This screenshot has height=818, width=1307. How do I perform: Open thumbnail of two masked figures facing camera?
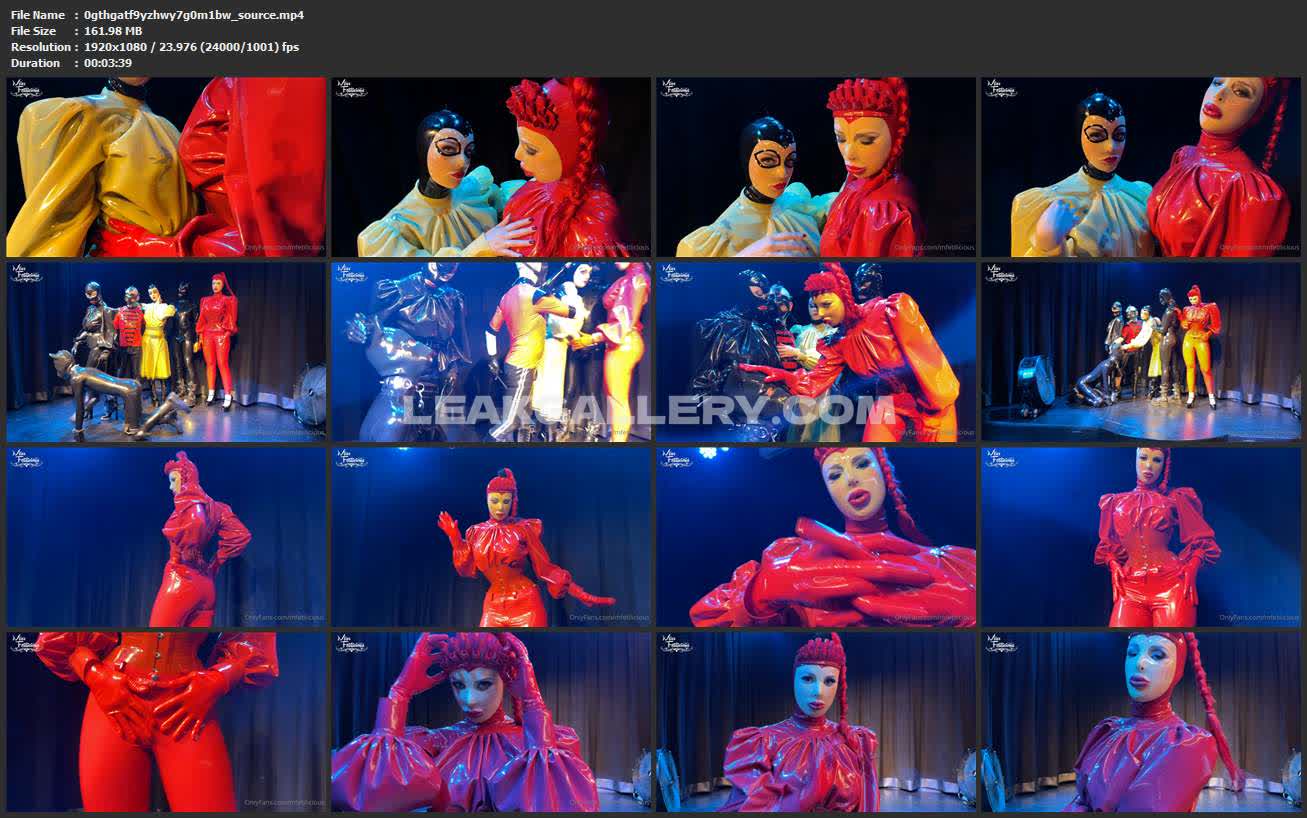pyautogui.click(x=1140, y=167)
